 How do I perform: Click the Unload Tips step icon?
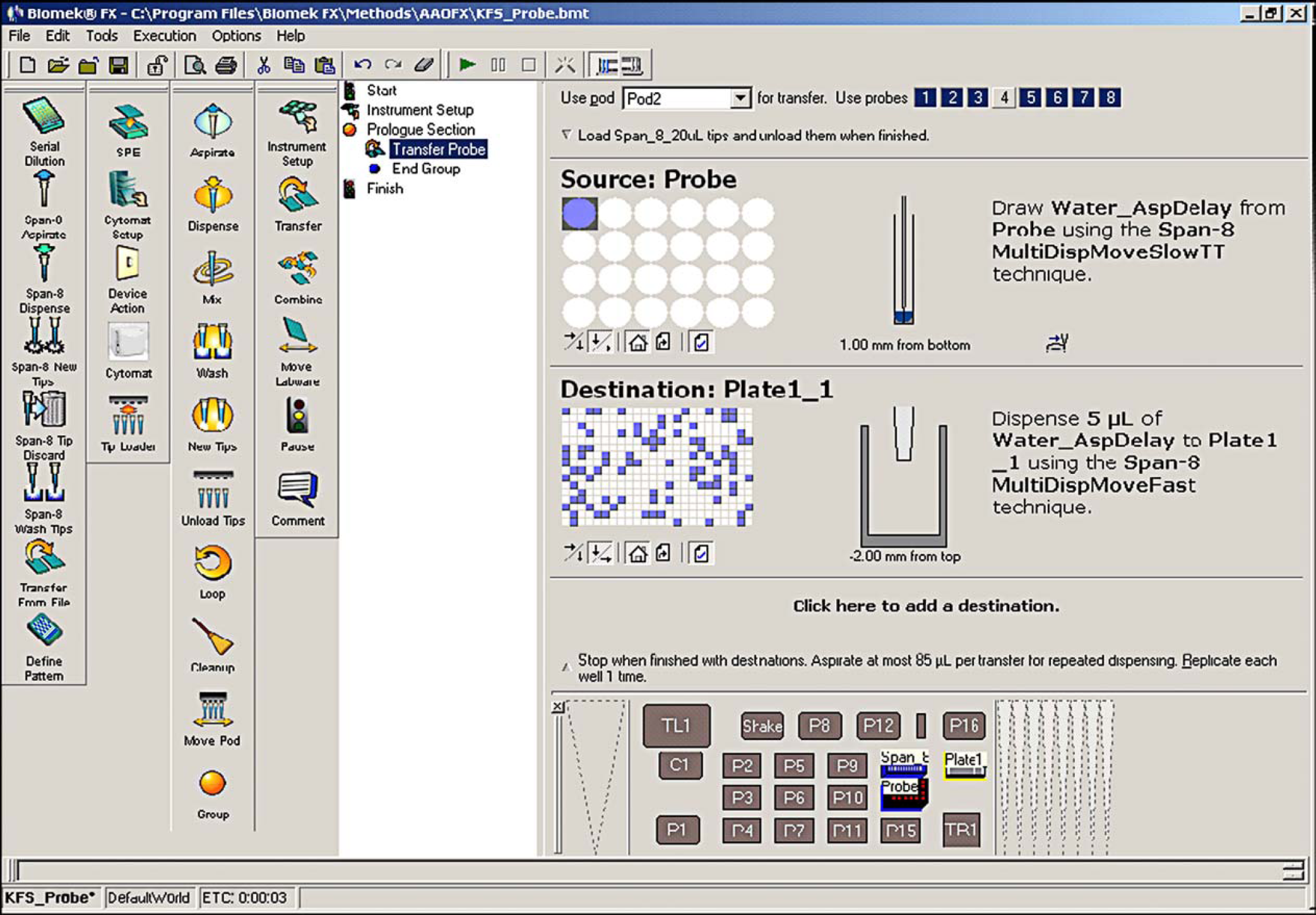[213, 498]
